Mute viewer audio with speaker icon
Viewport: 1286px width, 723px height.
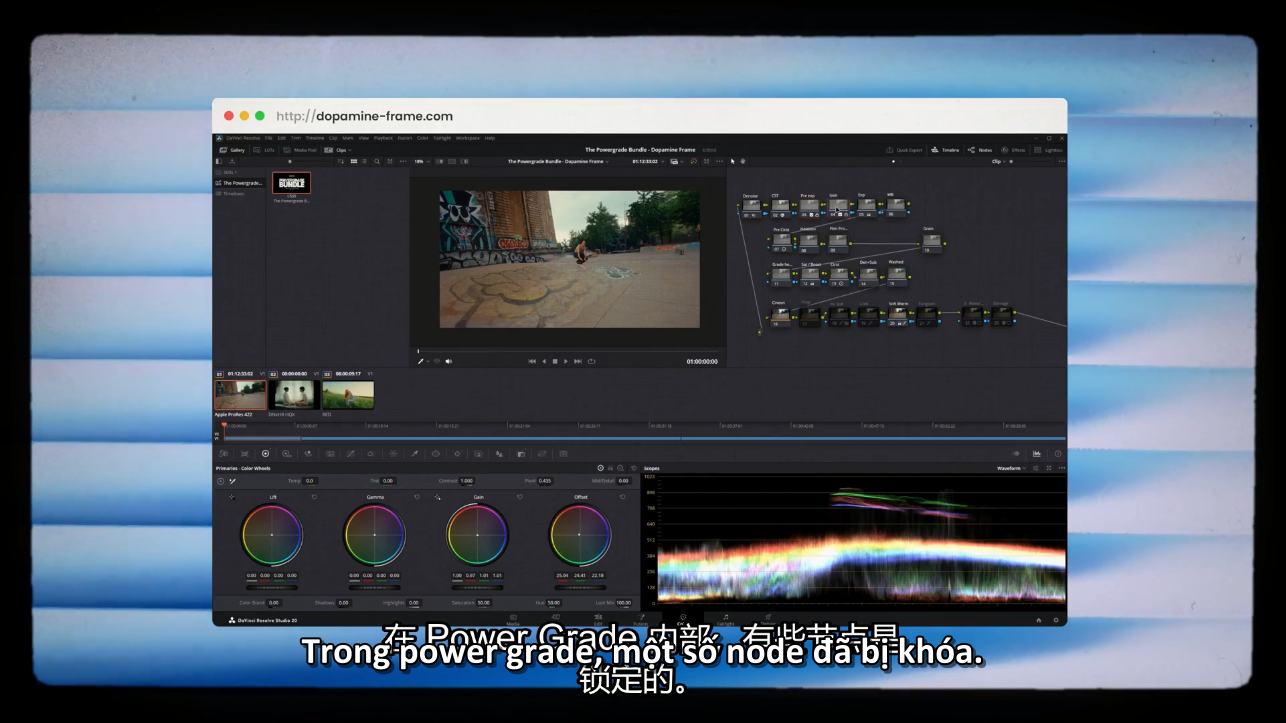point(449,361)
